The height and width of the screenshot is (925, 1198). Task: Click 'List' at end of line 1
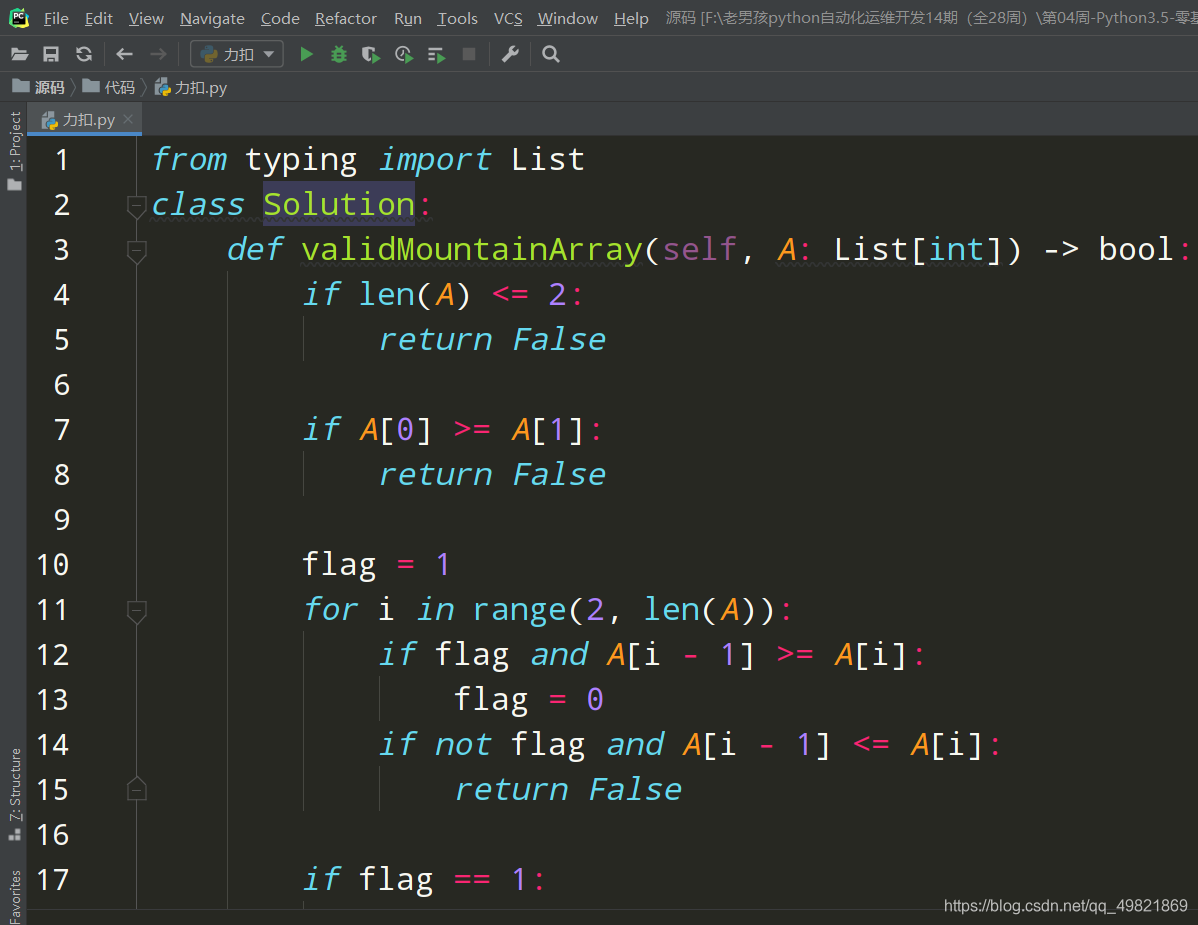tap(548, 160)
